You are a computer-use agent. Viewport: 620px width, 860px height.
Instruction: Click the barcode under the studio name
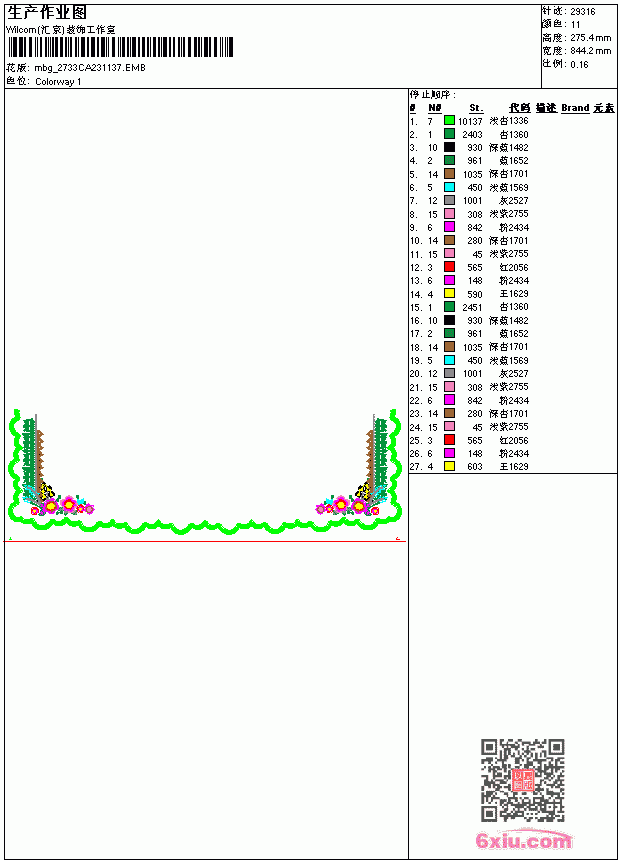click(120, 47)
